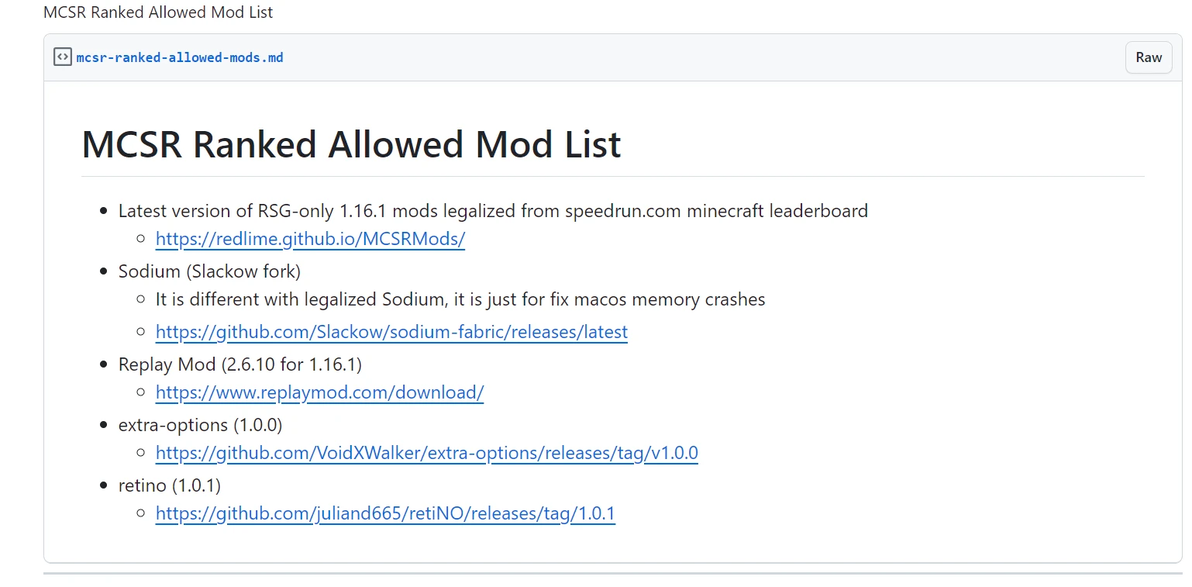
Task: Click the 'extra-options (1.0.0)' list item text
Action: point(200,425)
